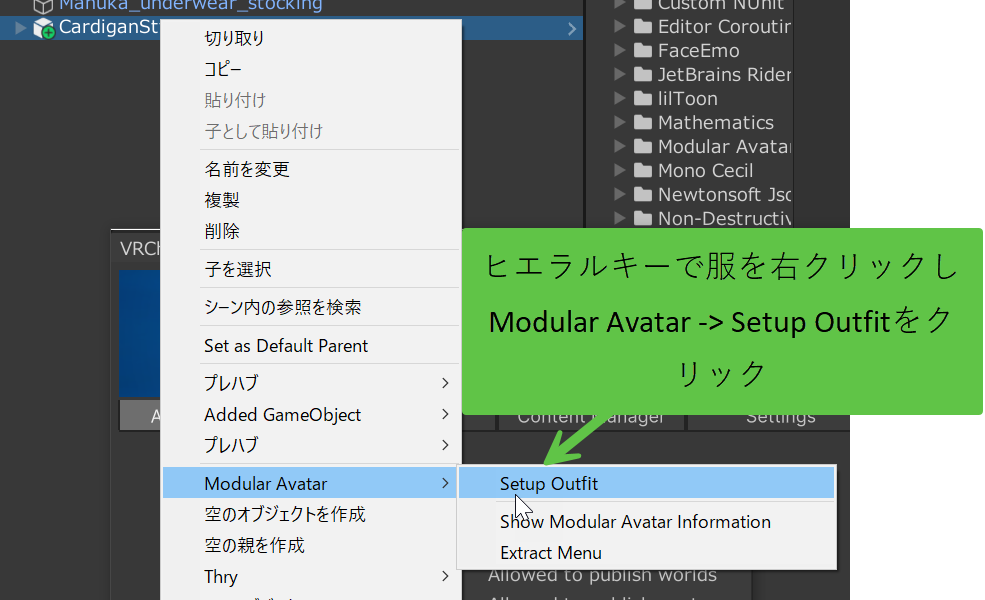
Task: Choose 子を選択 from the context menu
Action: 312,270
